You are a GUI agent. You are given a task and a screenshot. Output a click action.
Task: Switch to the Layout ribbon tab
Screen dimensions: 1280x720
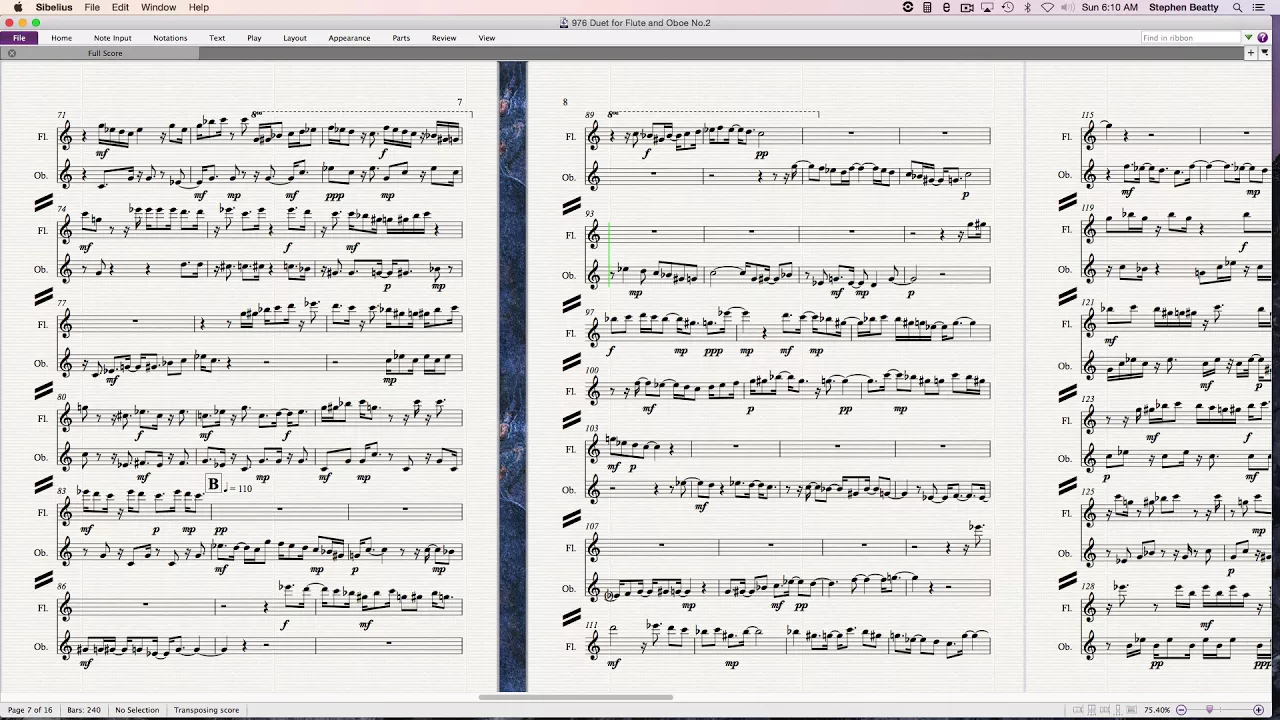pos(295,38)
